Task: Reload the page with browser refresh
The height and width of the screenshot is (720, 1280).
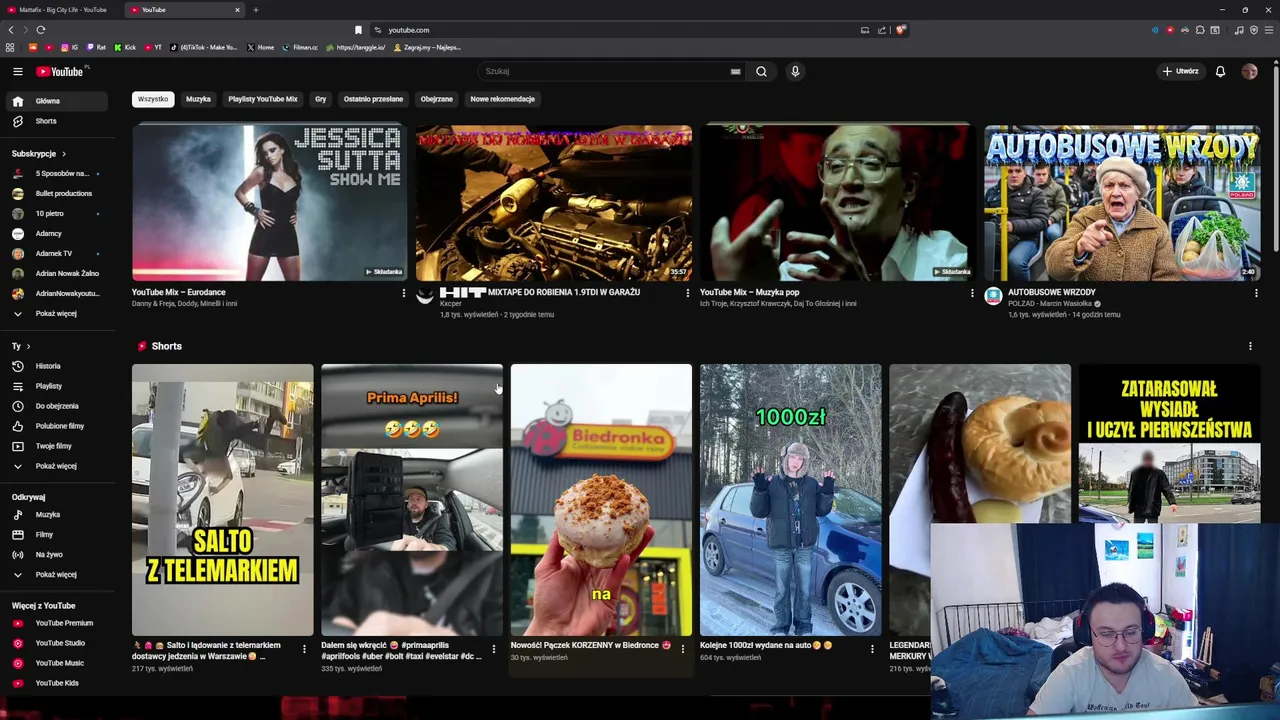Action: [40, 30]
